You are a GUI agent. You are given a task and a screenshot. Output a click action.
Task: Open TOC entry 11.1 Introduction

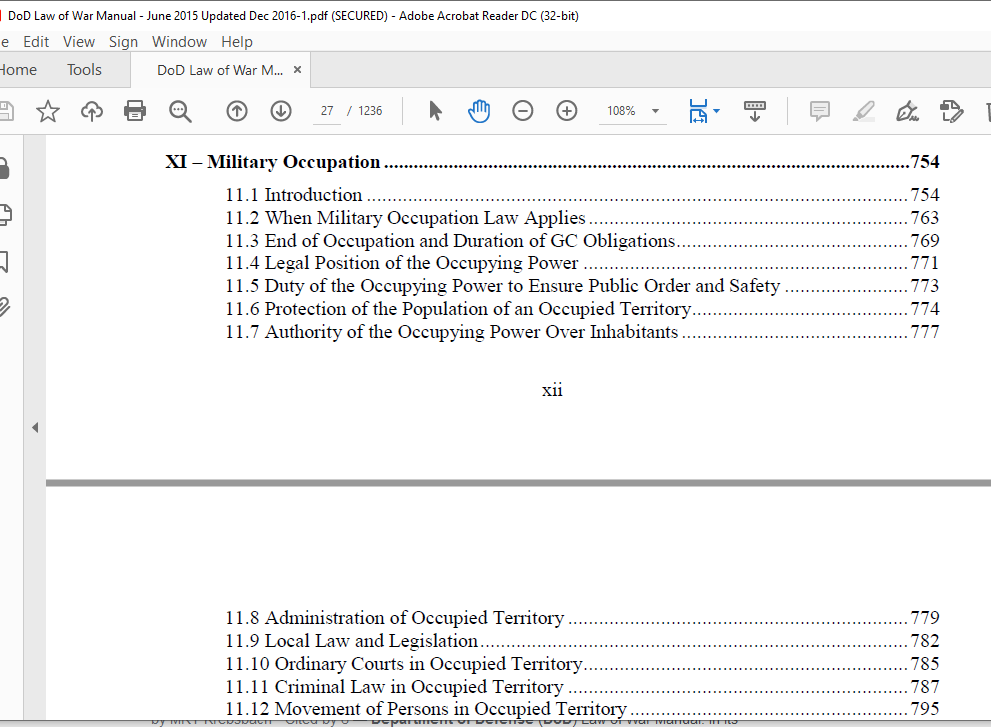point(582,195)
